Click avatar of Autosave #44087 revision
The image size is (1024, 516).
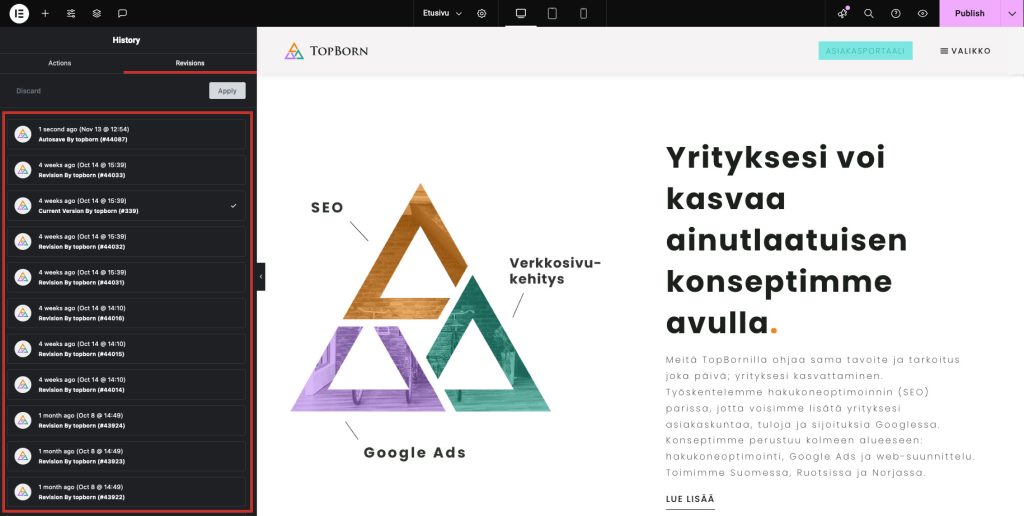23,134
